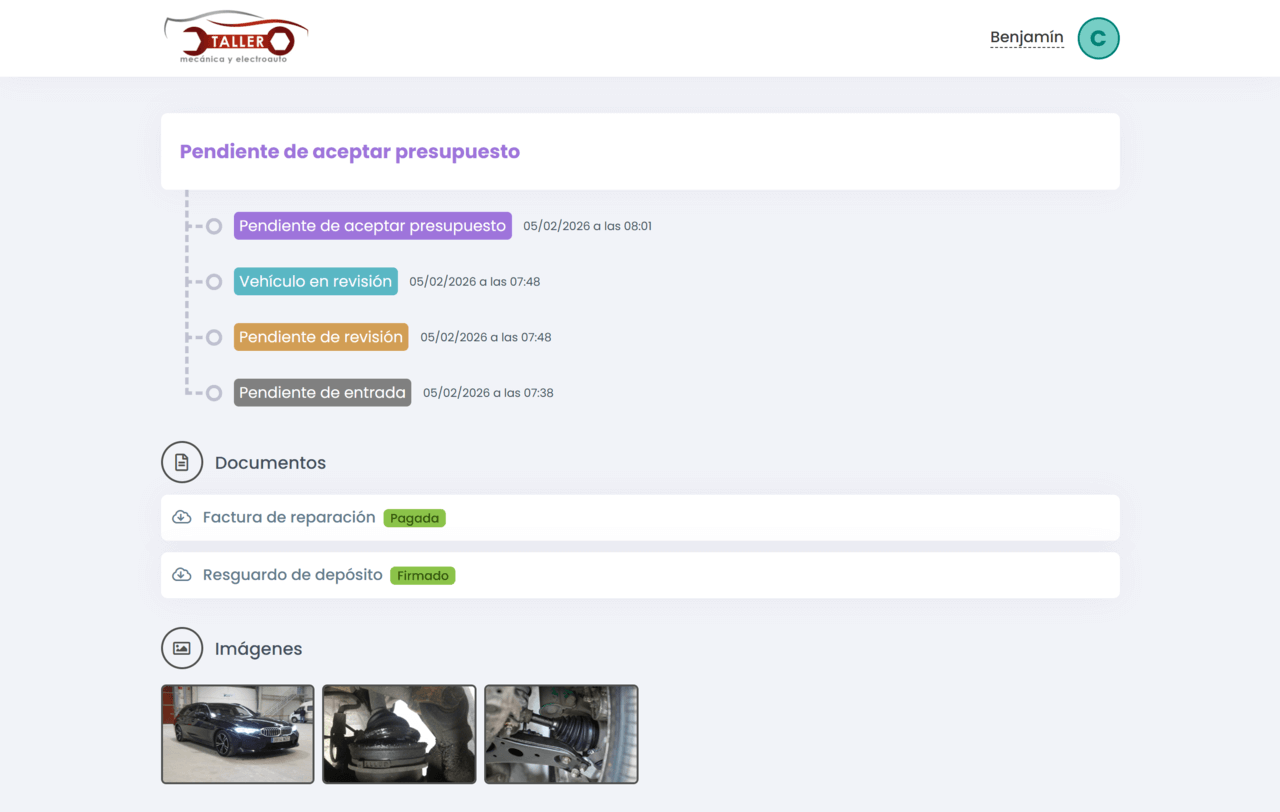
Task: Open the black BMW car photo thumbnail
Action: (237, 733)
